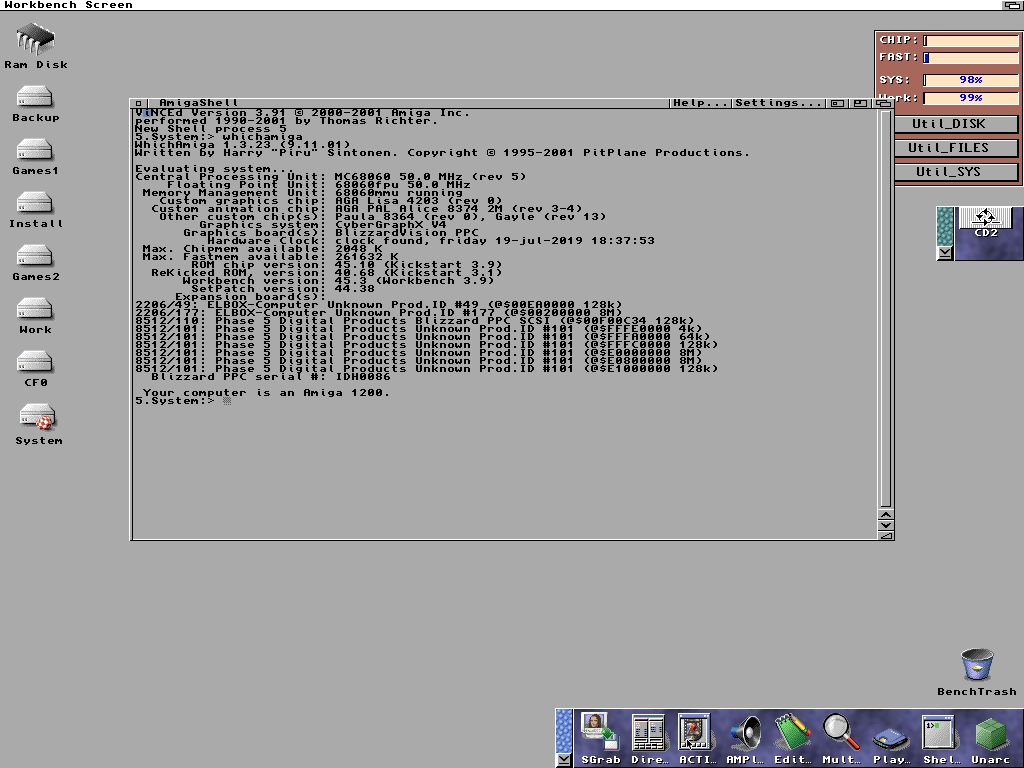The width and height of the screenshot is (1024, 768).
Task: Toggle the bottom dock's arrow gadget
Action: (x=564, y=760)
